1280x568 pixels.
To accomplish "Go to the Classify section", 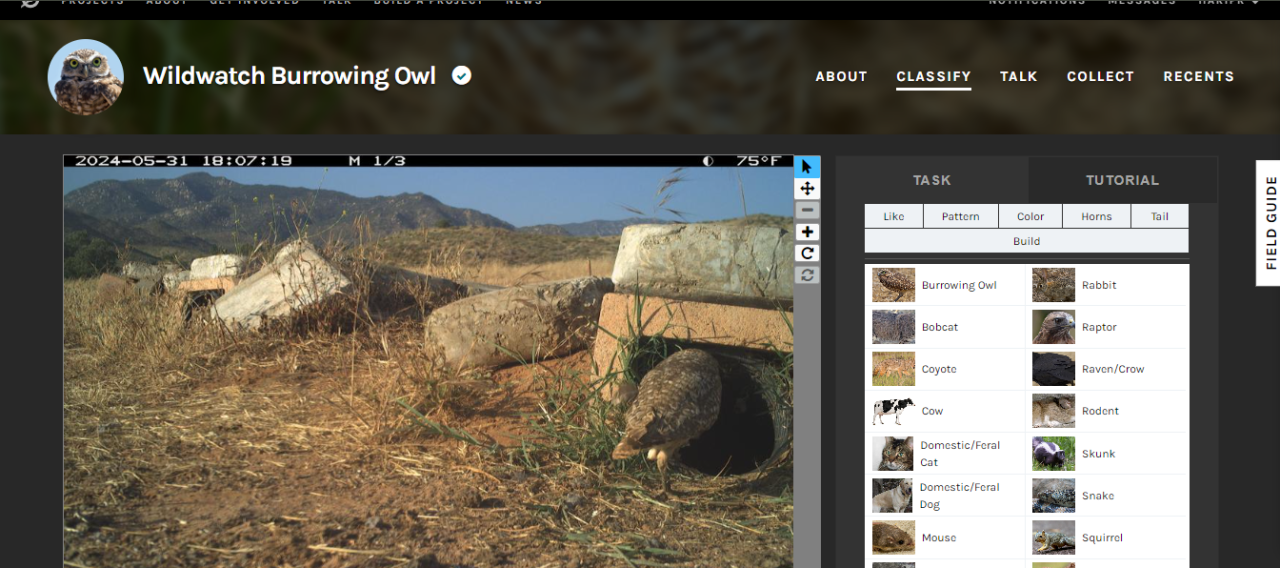I will [x=933, y=76].
